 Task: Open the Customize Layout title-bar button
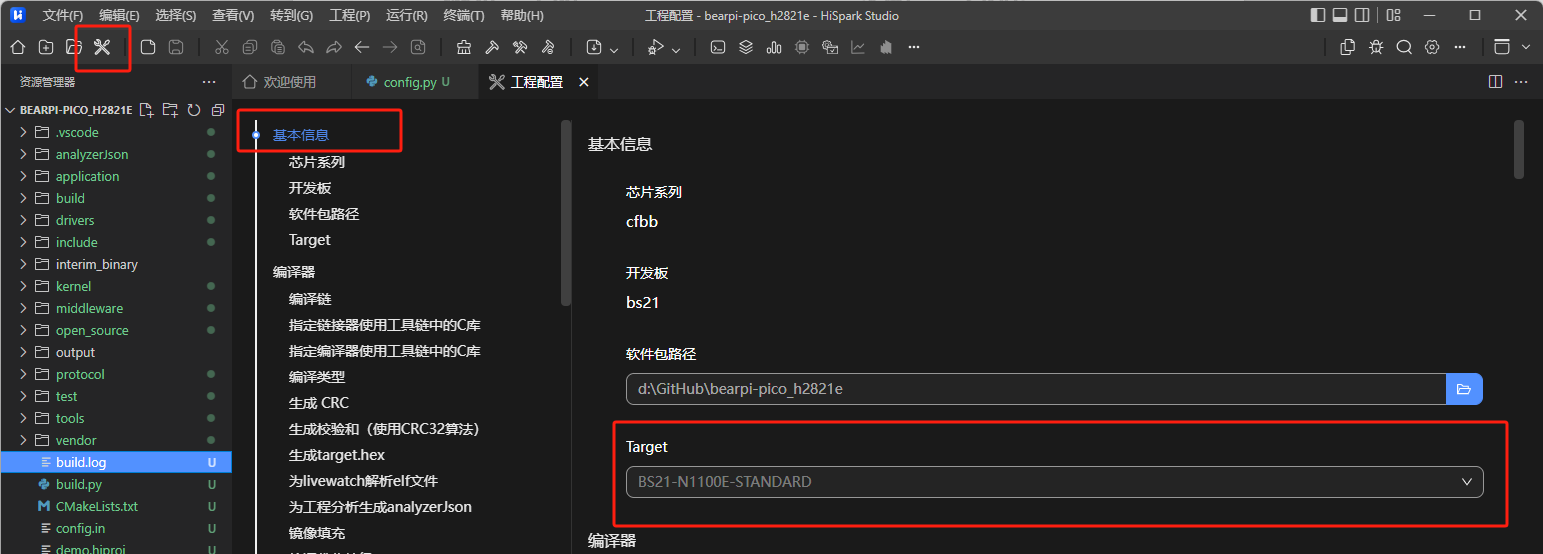1393,15
